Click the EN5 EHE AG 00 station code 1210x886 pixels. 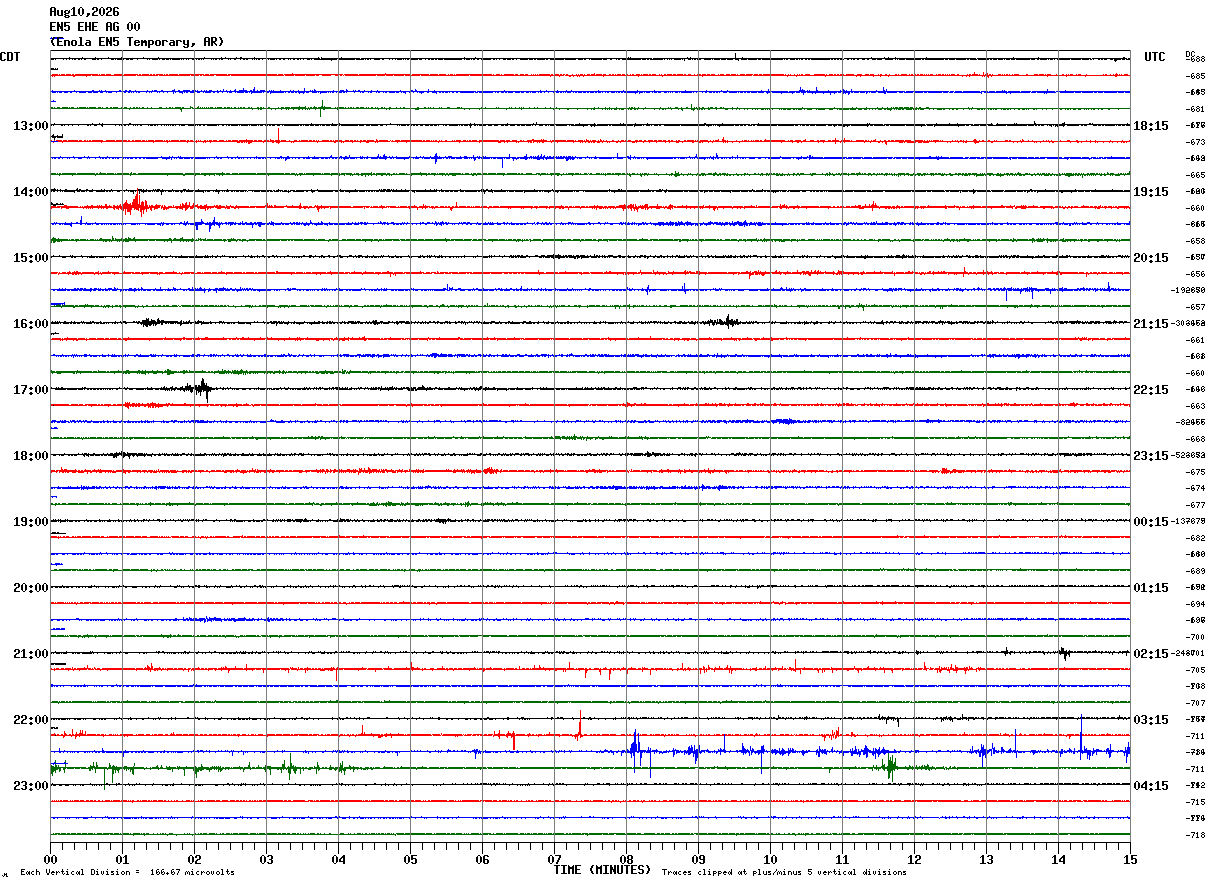click(95, 27)
